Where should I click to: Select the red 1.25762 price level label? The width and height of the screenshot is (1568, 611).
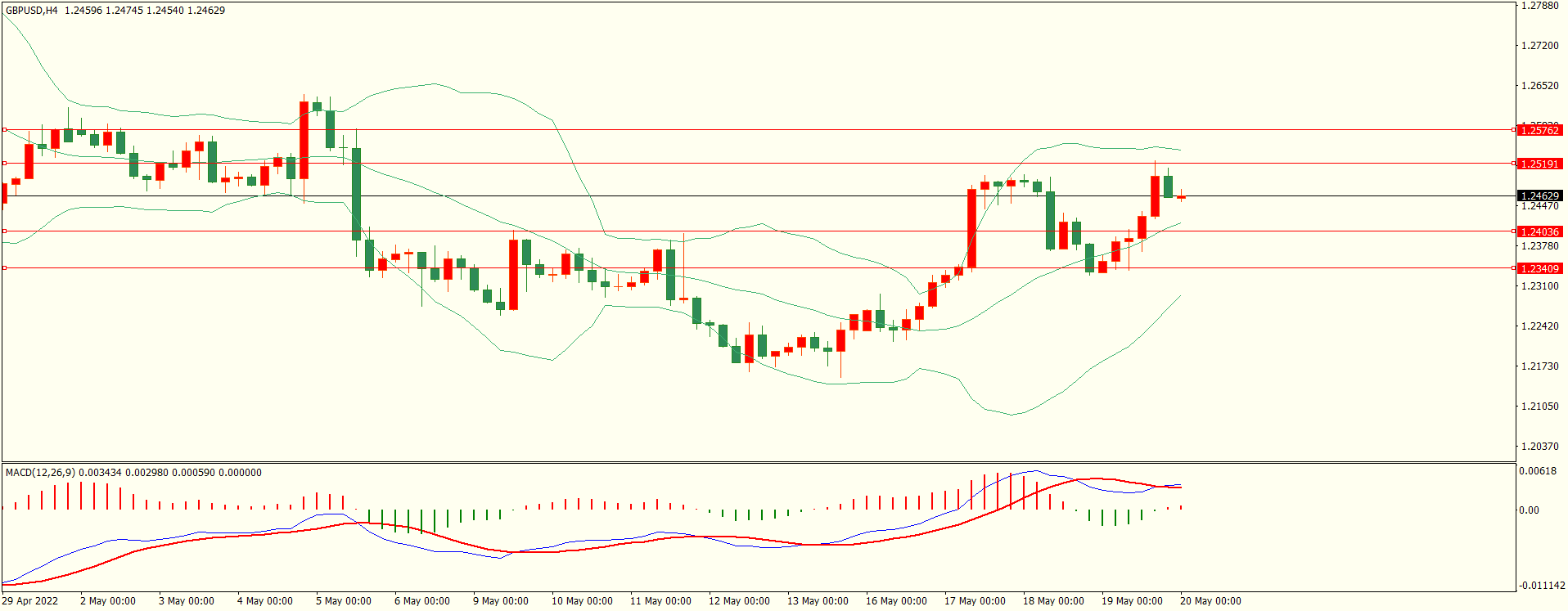(x=1539, y=130)
